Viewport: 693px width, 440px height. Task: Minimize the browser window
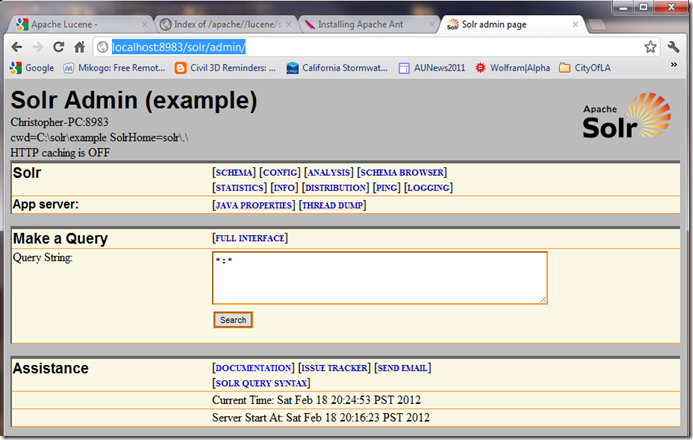pyautogui.click(x=624, y=6)
